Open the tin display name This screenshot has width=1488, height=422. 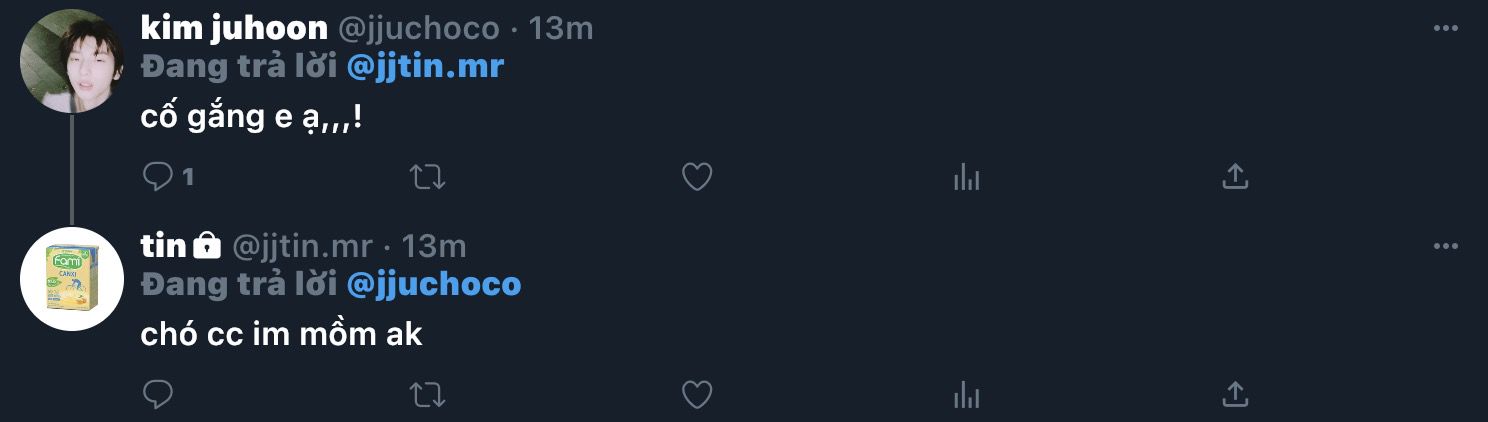coord(164,246)
